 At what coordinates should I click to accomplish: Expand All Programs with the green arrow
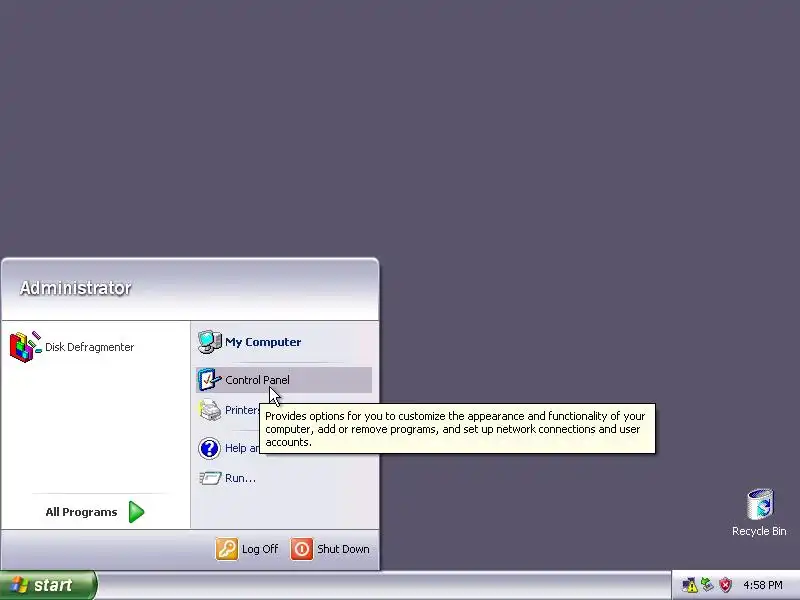136,512
